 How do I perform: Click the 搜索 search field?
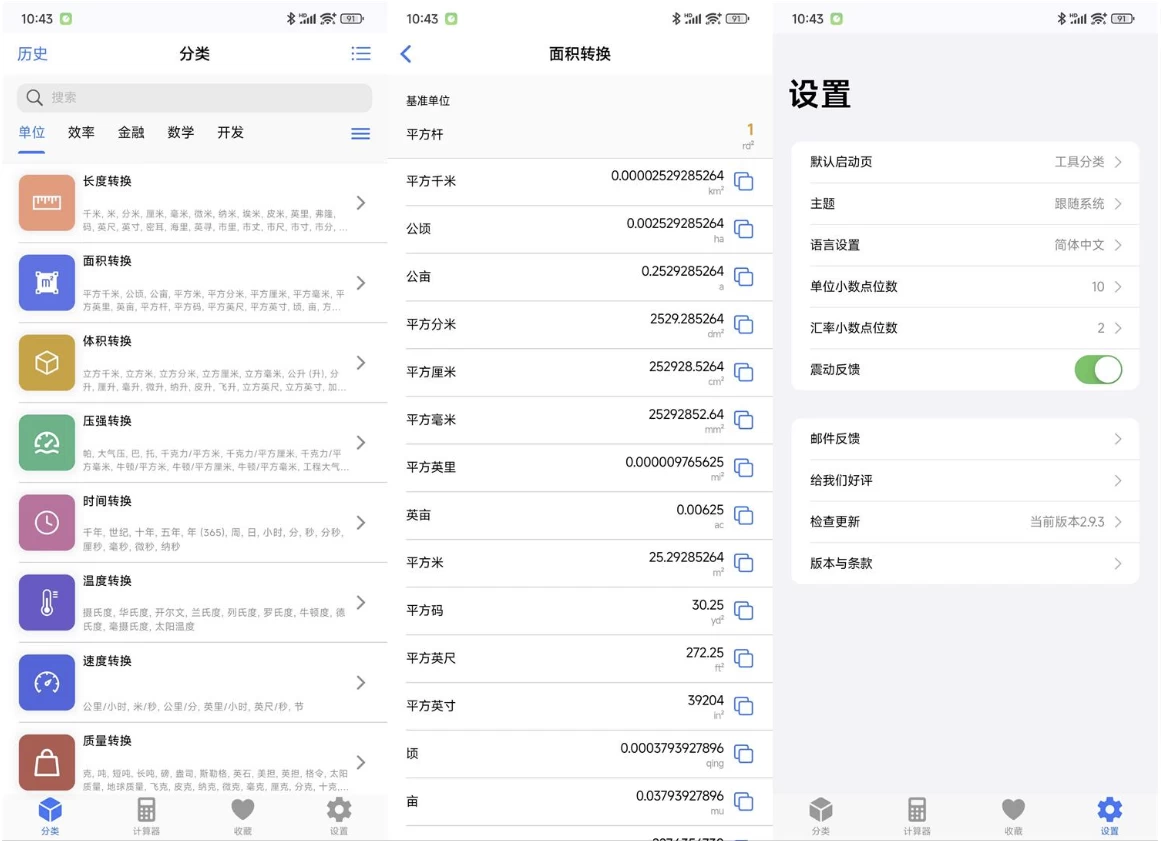point(194,97)
